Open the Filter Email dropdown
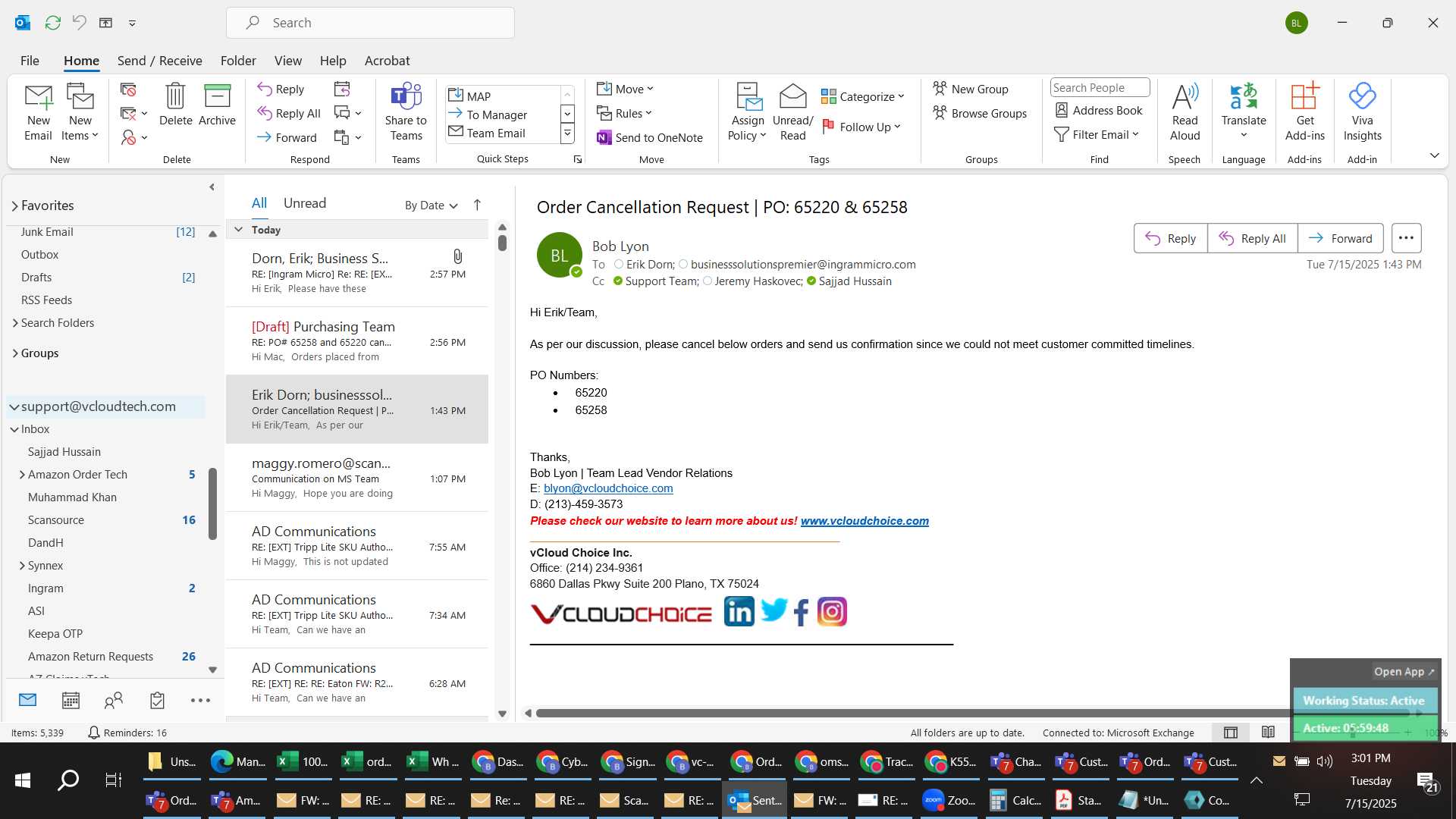 click(x=1097, y=134)
